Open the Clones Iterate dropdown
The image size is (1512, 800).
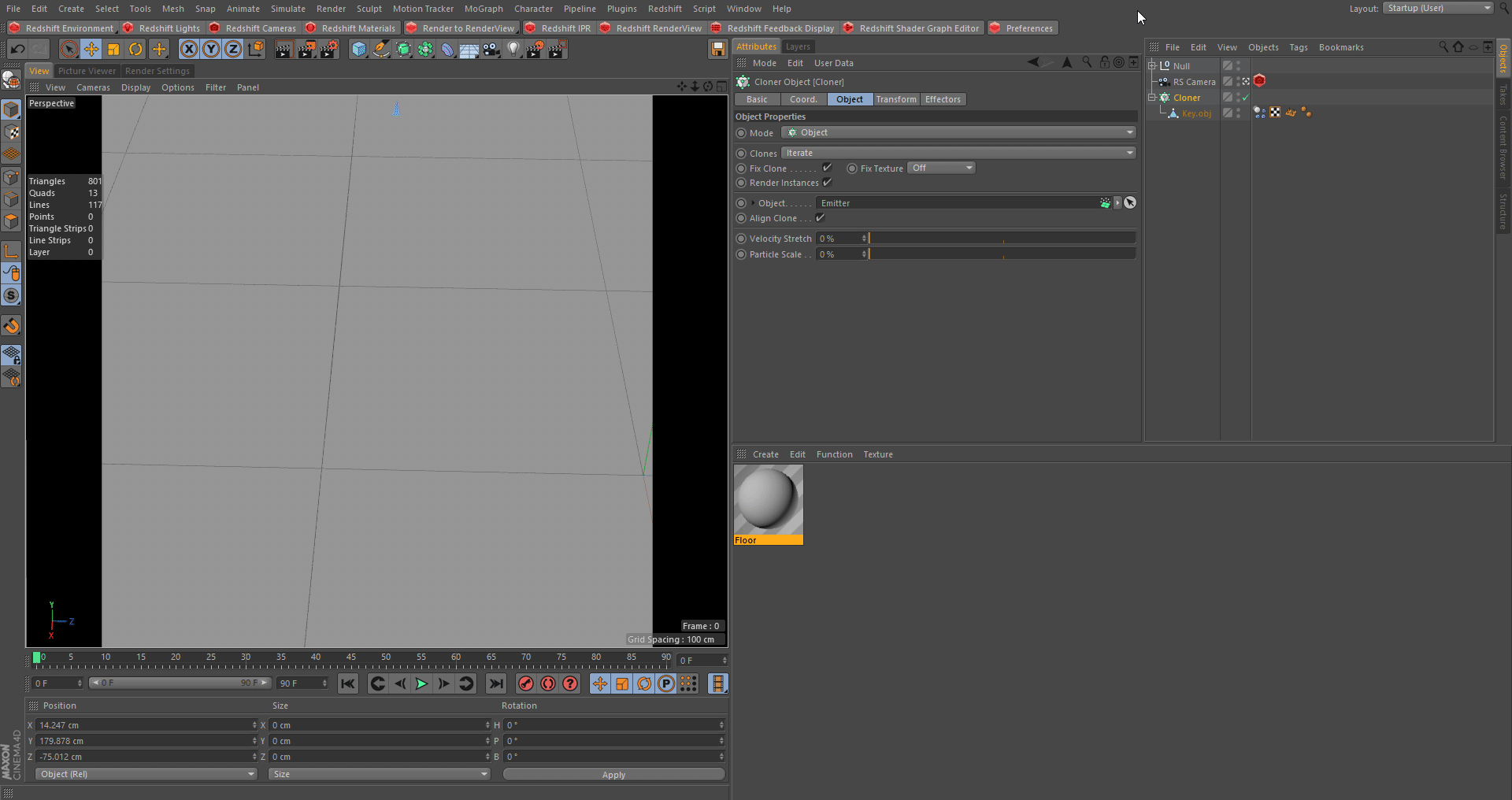point(958,153)
